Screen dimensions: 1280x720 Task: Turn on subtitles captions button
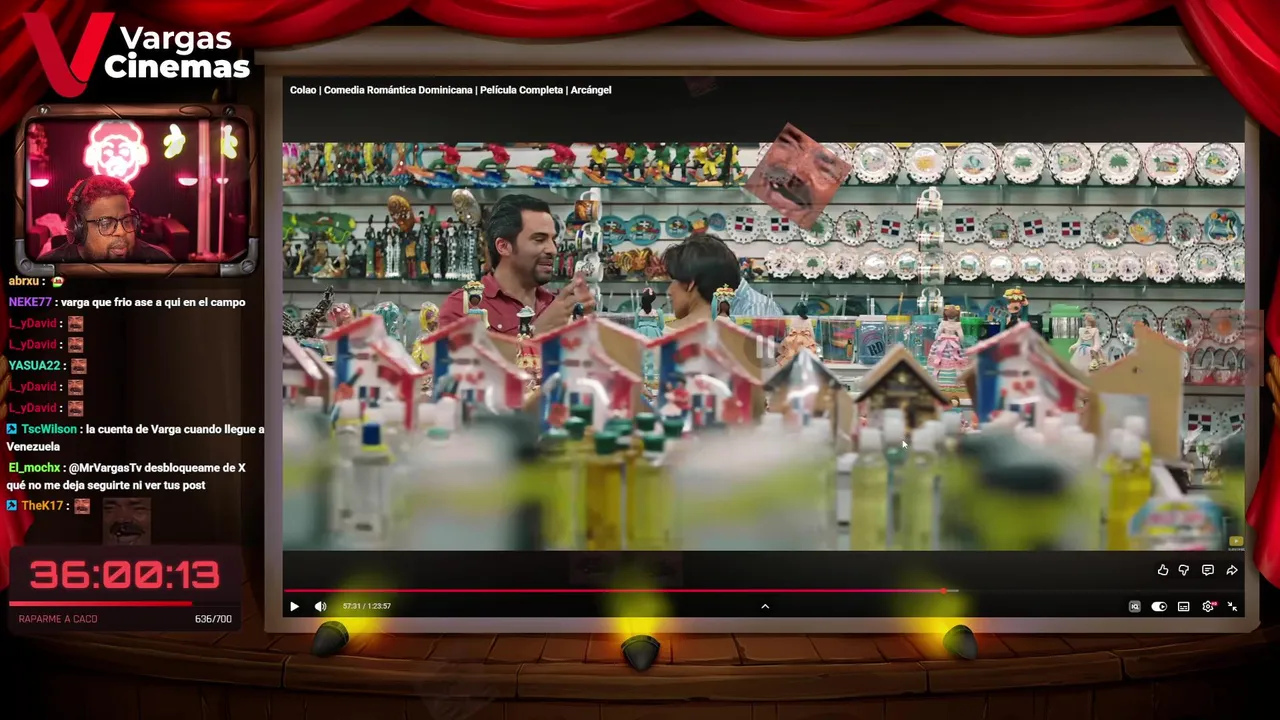(1184, 606)
